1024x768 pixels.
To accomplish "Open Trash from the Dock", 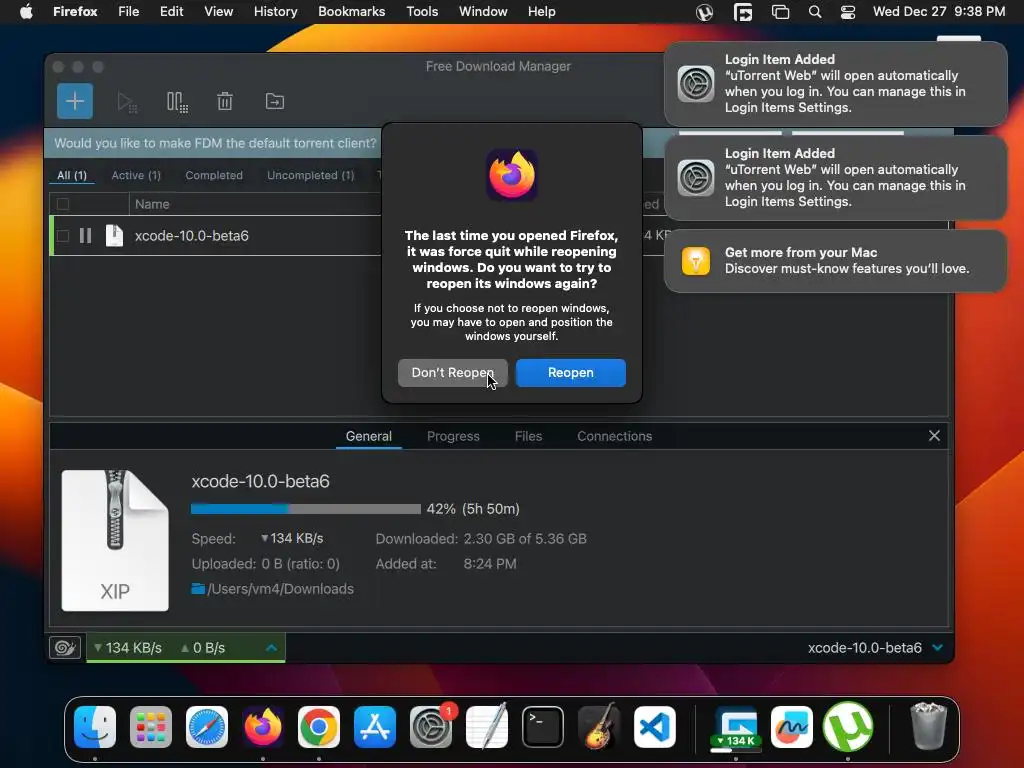I will pos(928,727).
